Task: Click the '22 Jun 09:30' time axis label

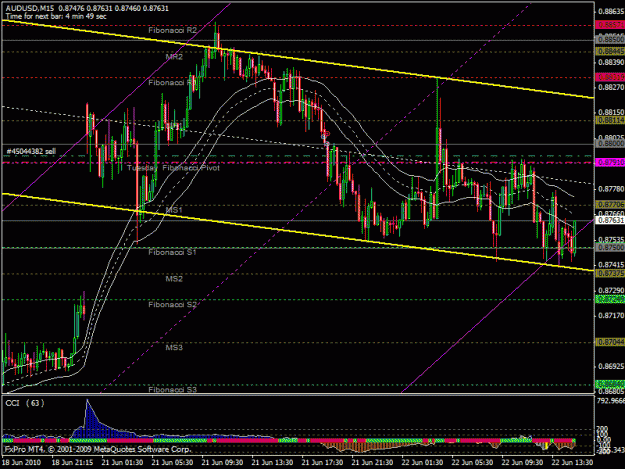Action: [522, 462]
